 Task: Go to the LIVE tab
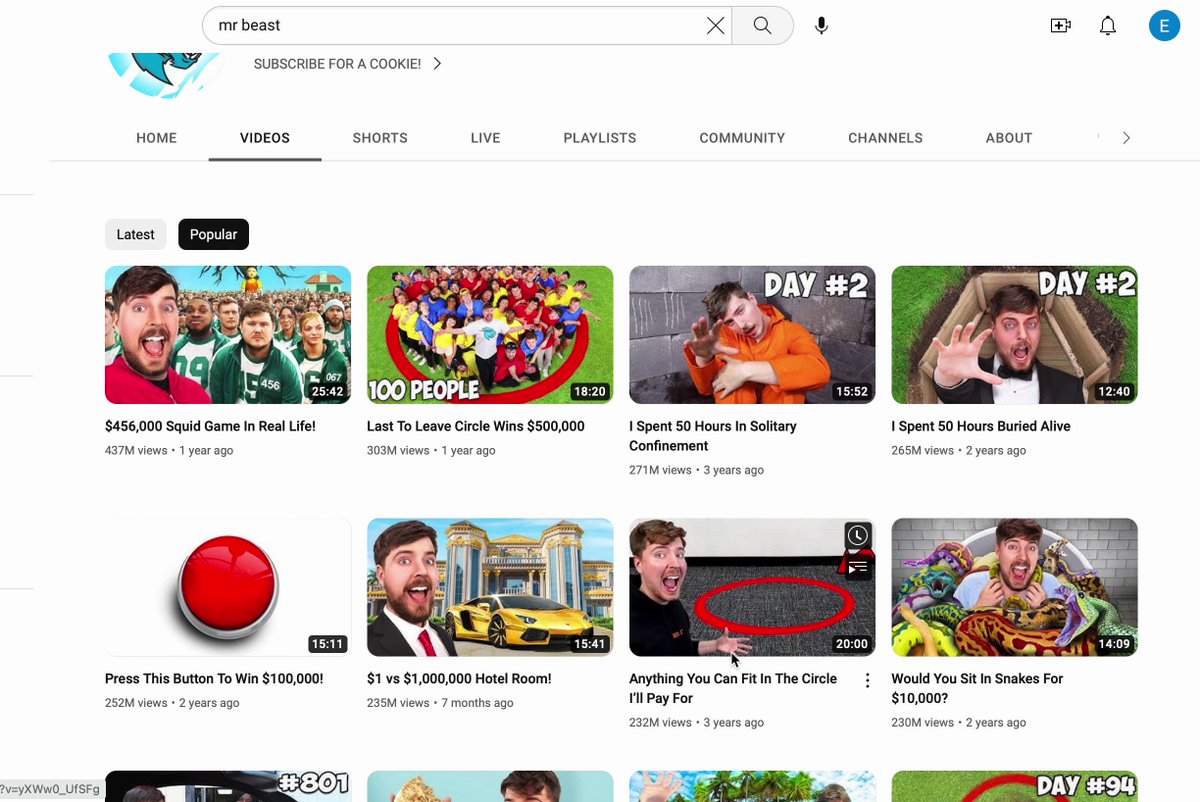click(485, 138)
